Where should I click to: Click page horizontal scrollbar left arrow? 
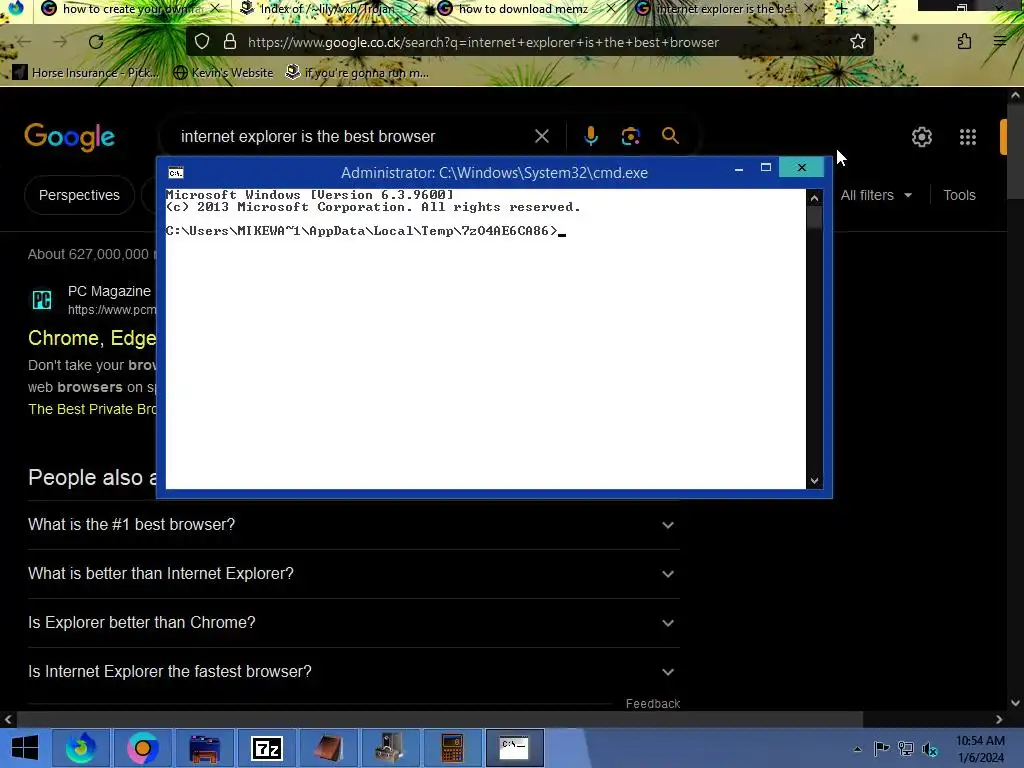coord(8,720)
